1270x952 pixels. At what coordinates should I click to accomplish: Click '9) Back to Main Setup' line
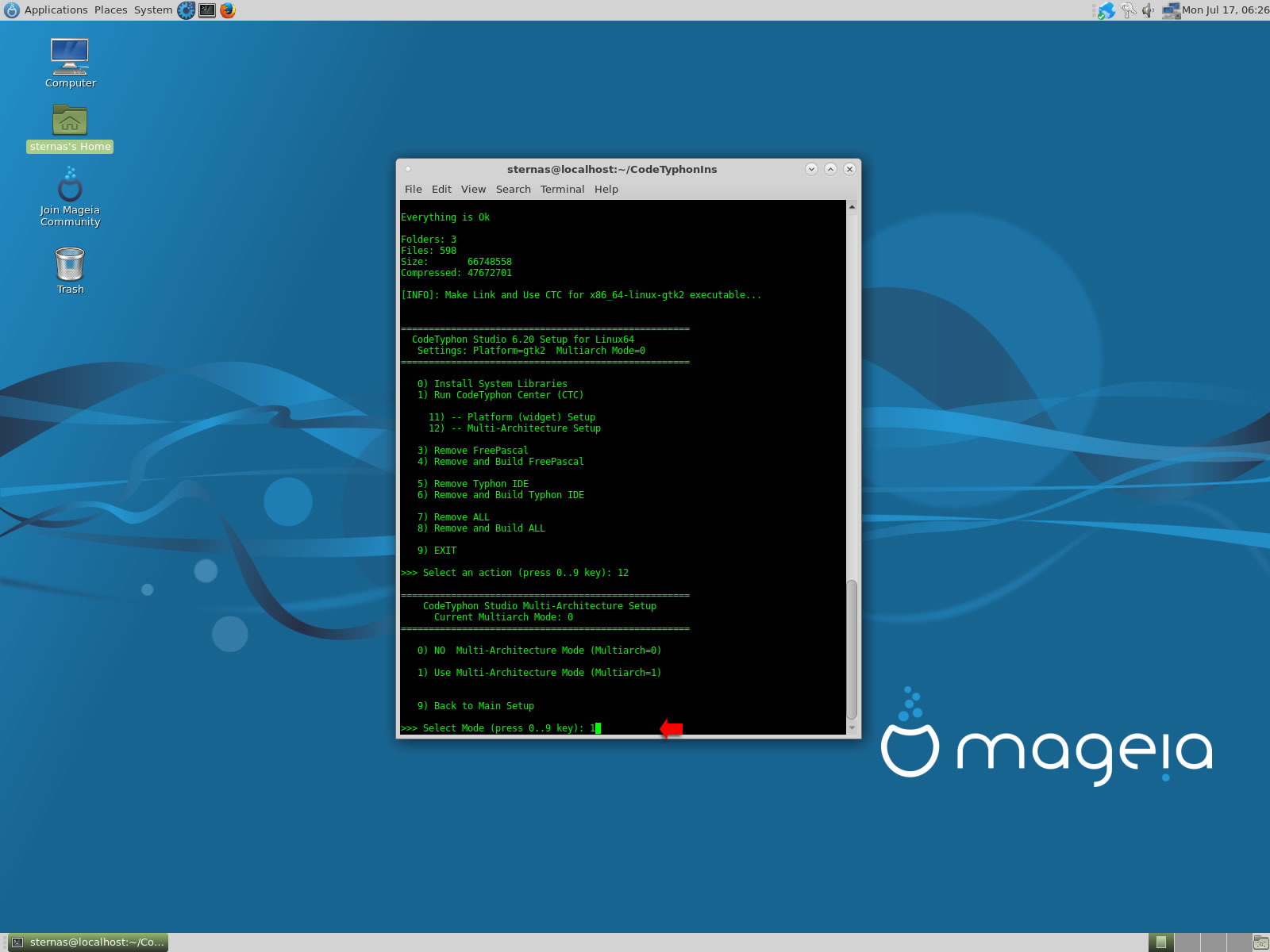click(x=475, y=706)
